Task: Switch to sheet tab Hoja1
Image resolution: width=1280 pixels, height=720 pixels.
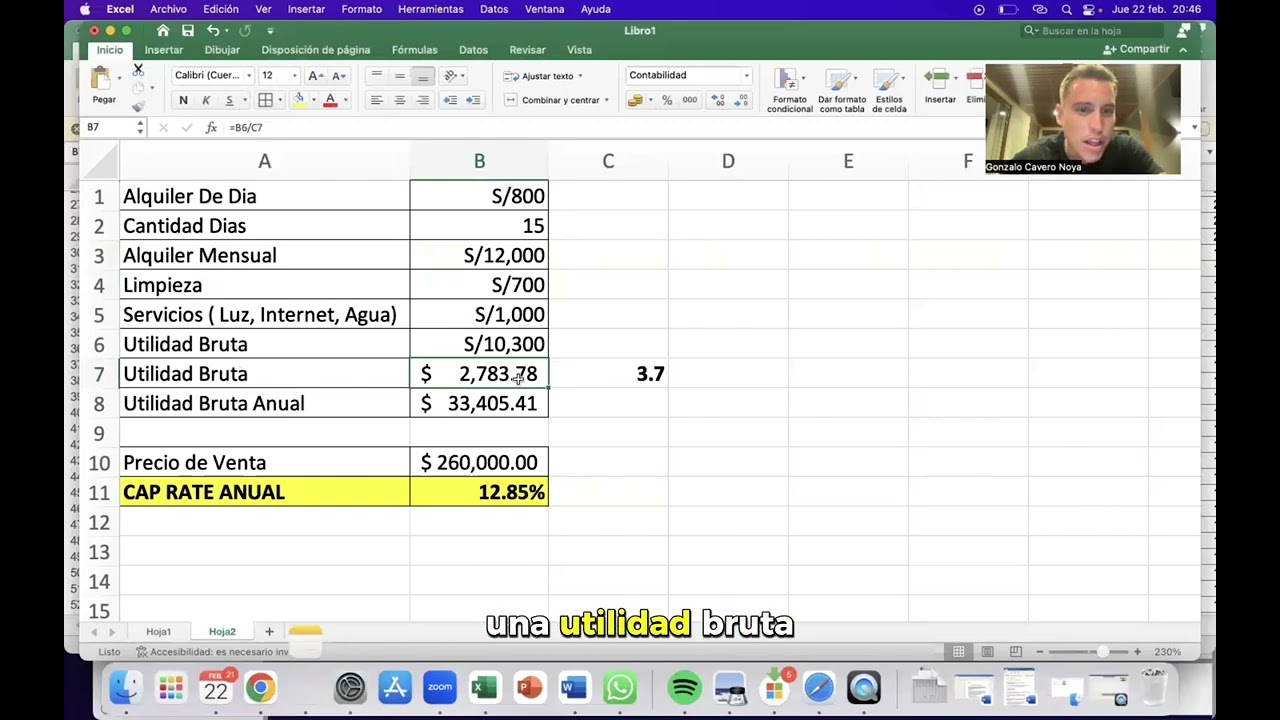Action: pyautogui.click(x=158, y=632)
